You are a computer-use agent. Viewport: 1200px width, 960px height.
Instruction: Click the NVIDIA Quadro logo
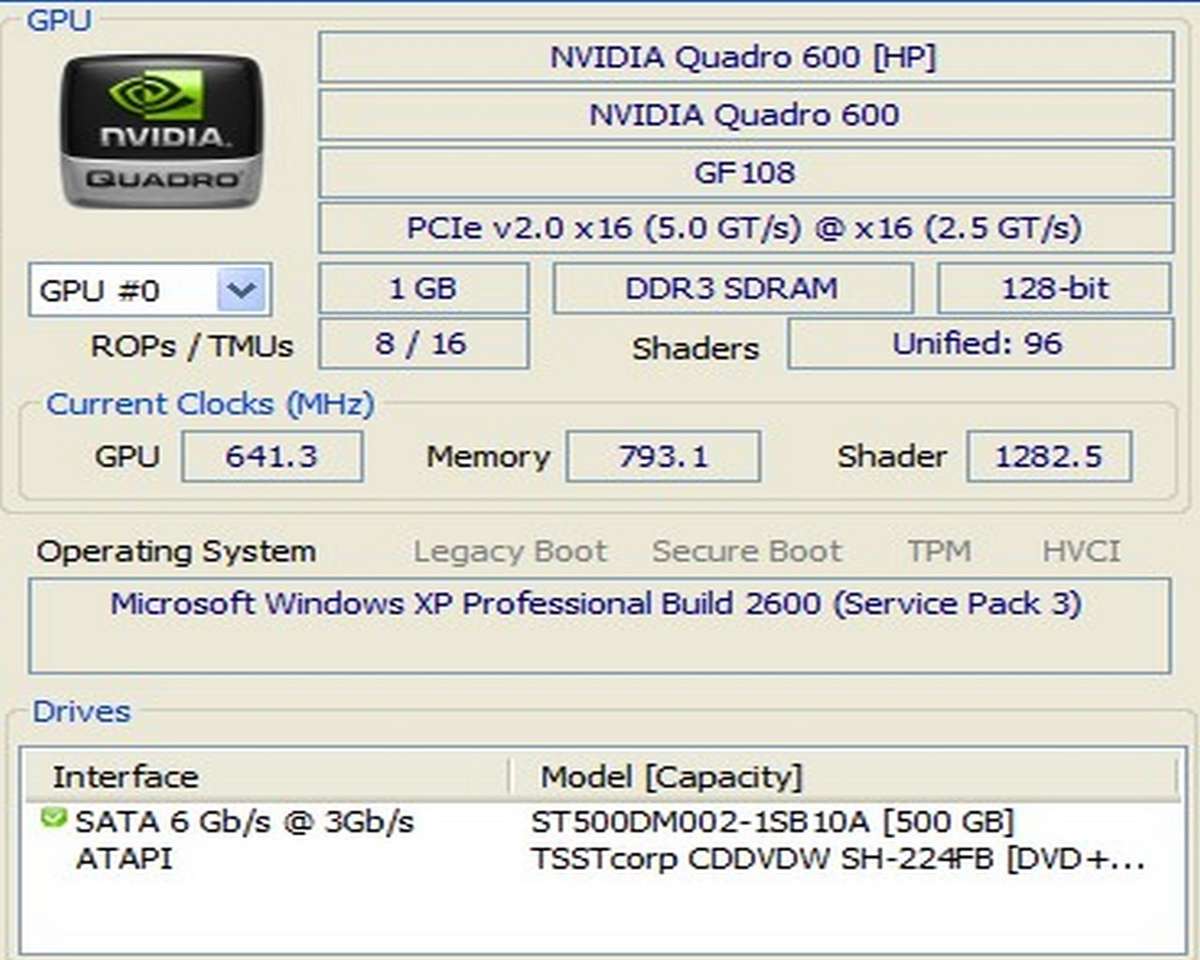160,132
